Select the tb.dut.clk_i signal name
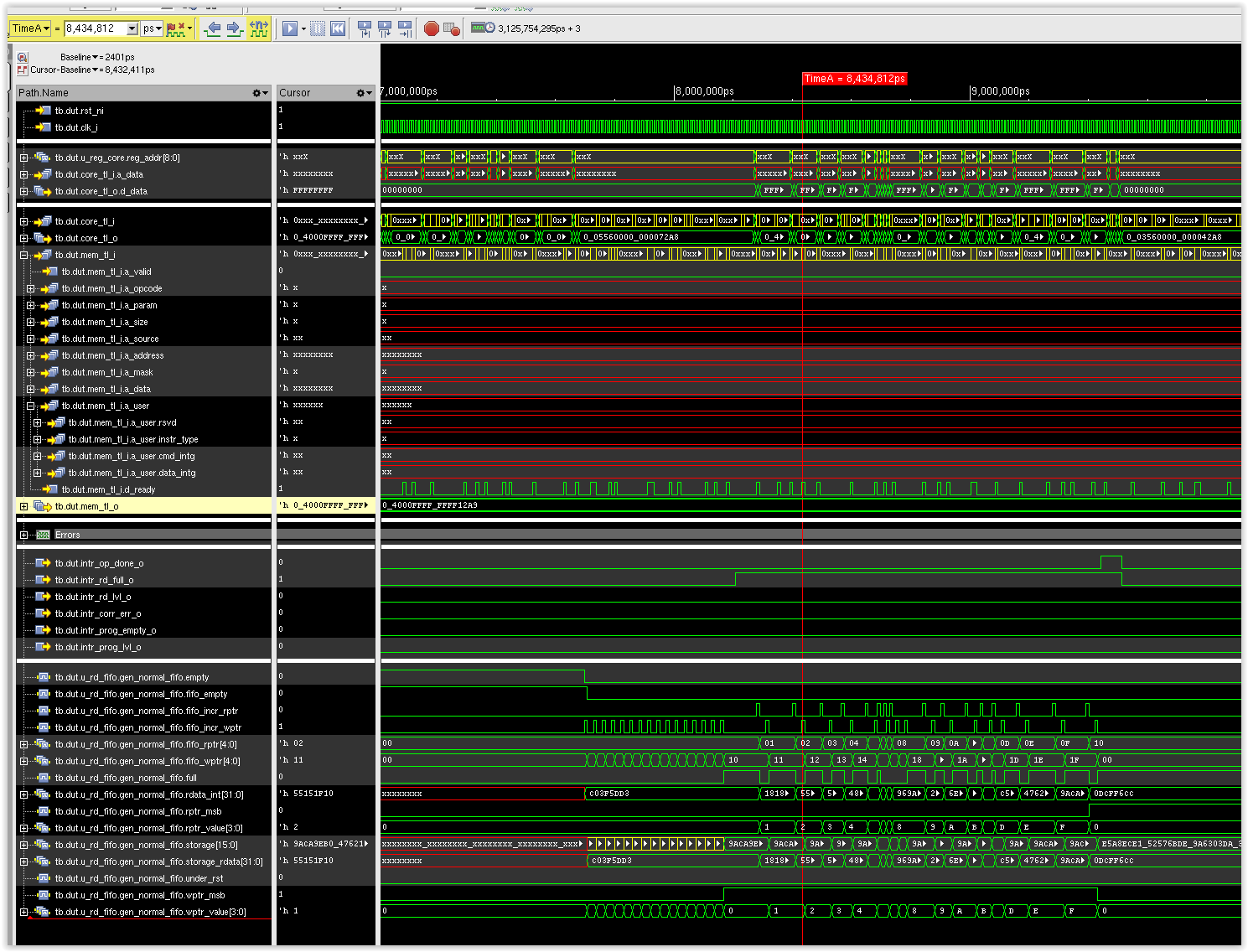 80,127
